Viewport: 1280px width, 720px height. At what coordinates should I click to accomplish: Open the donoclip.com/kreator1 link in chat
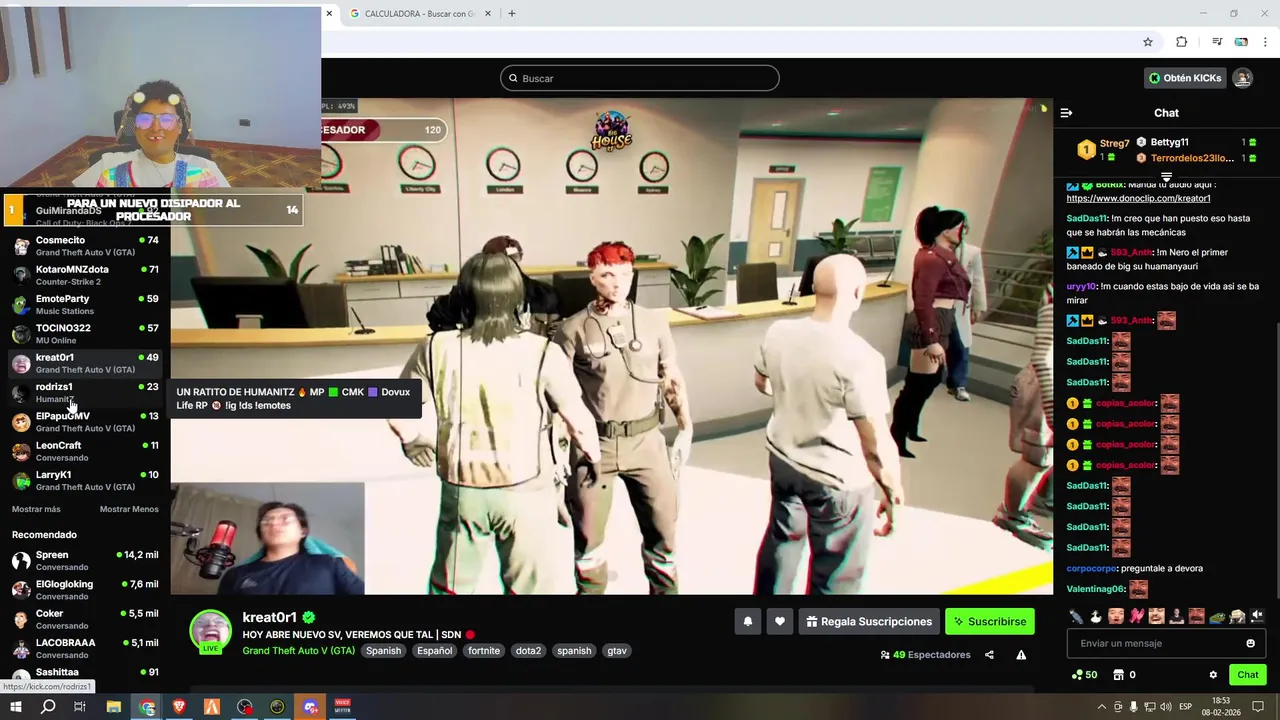[x=1138, y=199]
